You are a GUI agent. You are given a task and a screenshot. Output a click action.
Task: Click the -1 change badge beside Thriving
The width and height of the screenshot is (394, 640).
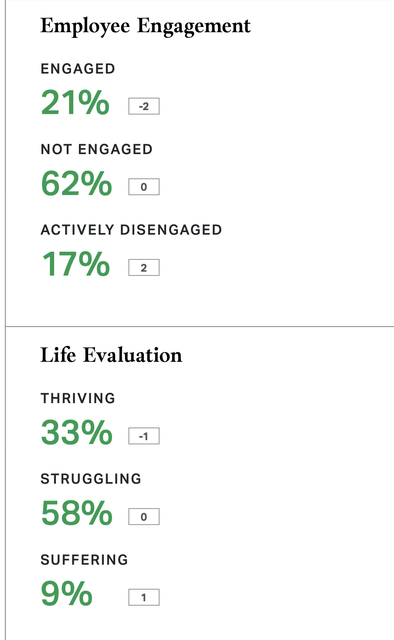(144, 436)
